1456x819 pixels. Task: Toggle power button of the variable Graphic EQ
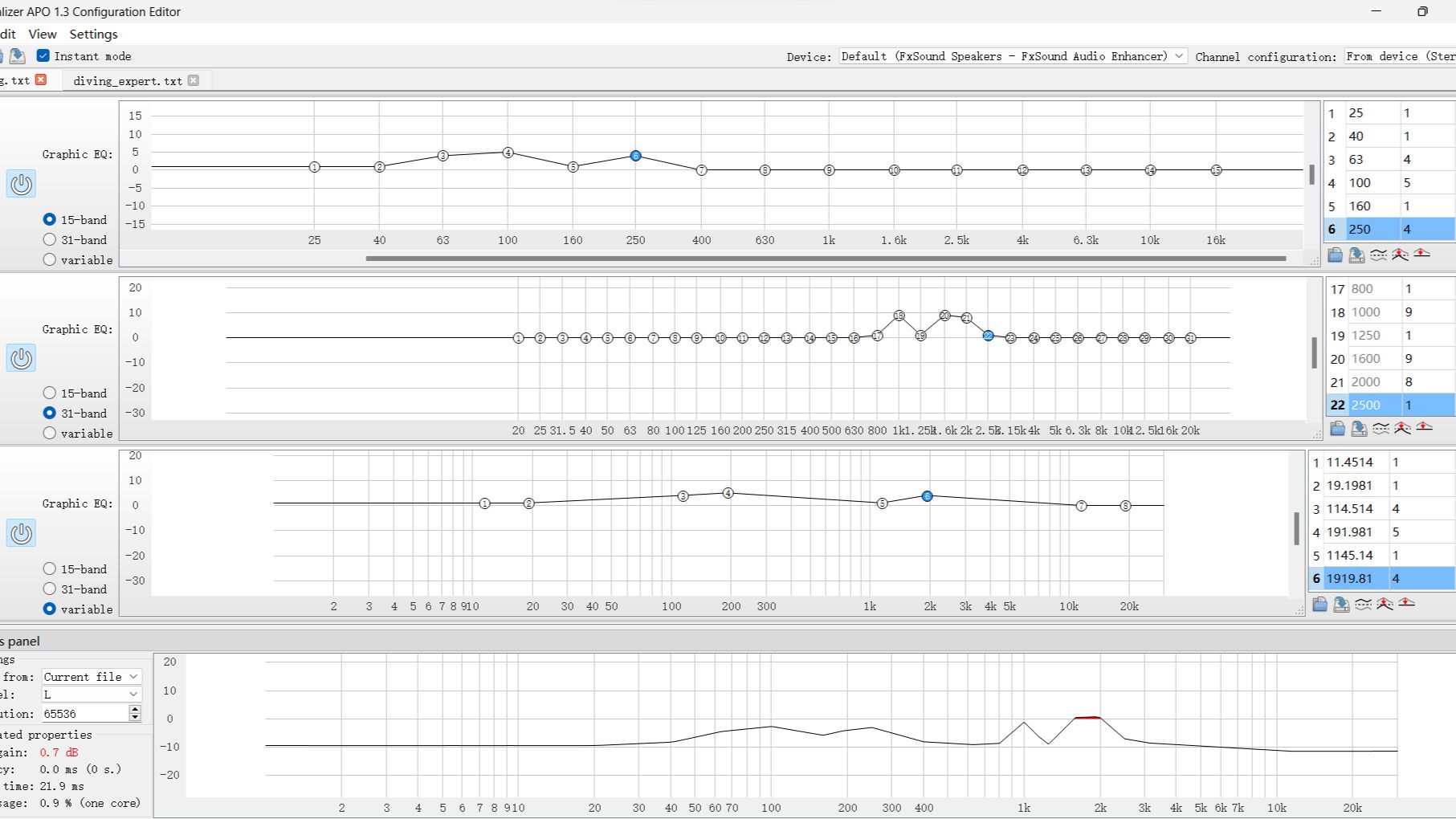[21, 533]
